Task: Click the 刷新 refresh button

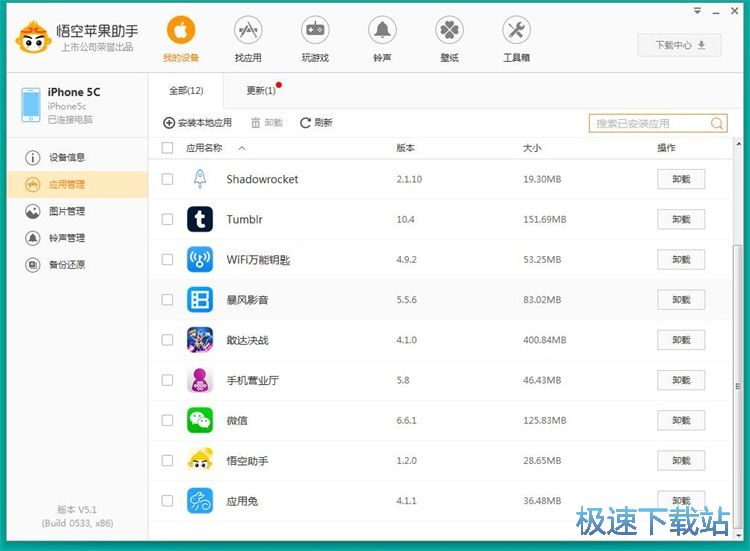Action: pos(316,123)
